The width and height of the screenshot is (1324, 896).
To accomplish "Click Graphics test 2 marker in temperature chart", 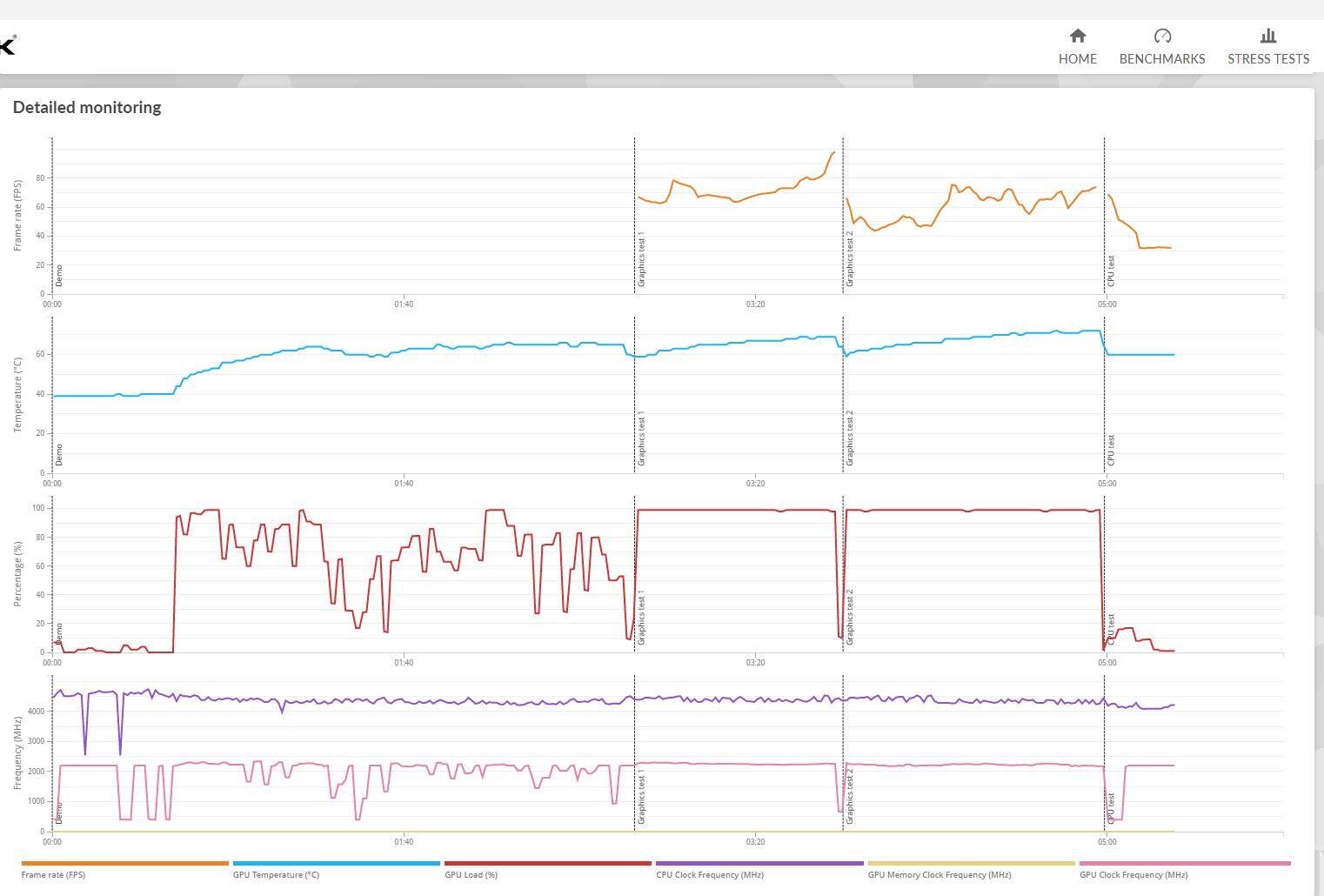I will pos(850,438).
